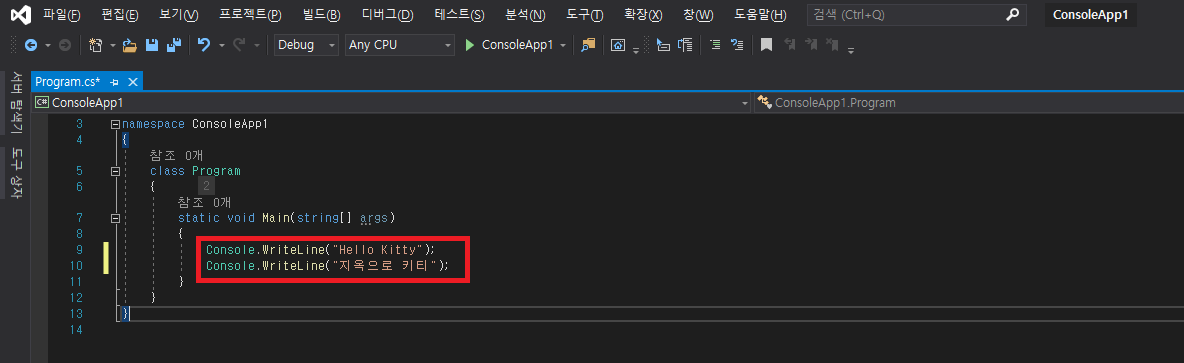The width and height of the screenshot is (1184, 363).
Task: Click the "Hello Kitty" string literal
Action: click(x=378, y=249)
